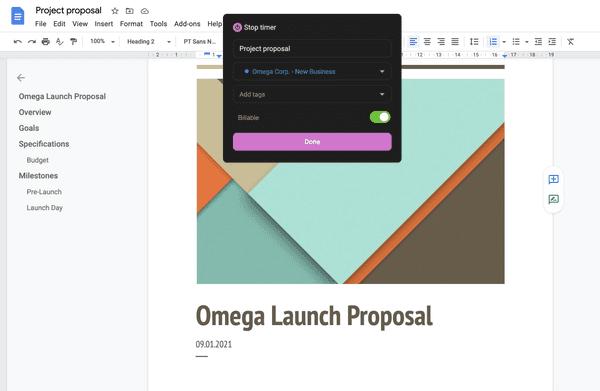Open numbered list style arrow
The height and width of the screenshot is (391, 600).
pyautogui.click(x=504, y=42)
